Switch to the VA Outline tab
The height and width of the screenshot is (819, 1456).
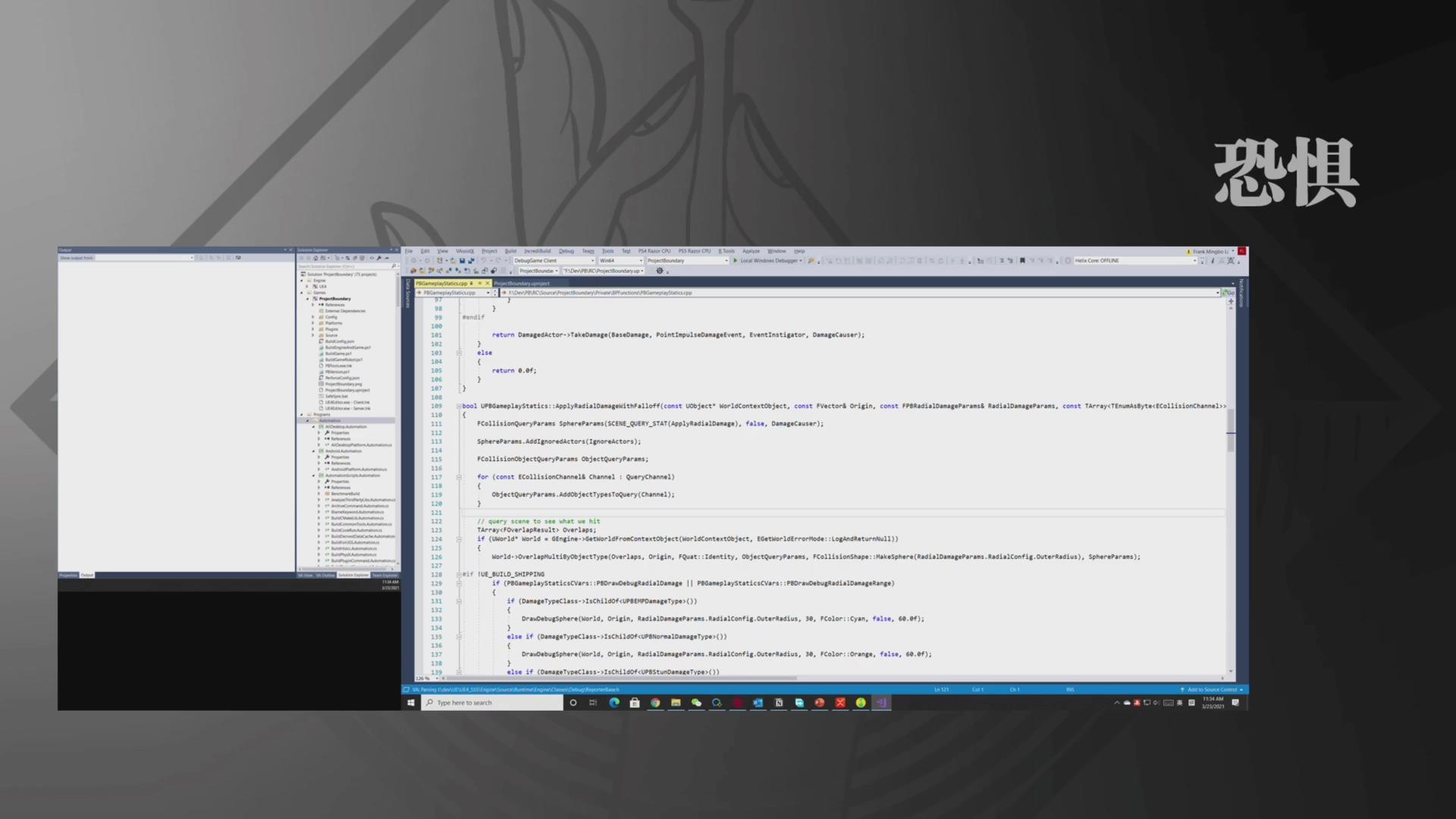click(325, 576)
